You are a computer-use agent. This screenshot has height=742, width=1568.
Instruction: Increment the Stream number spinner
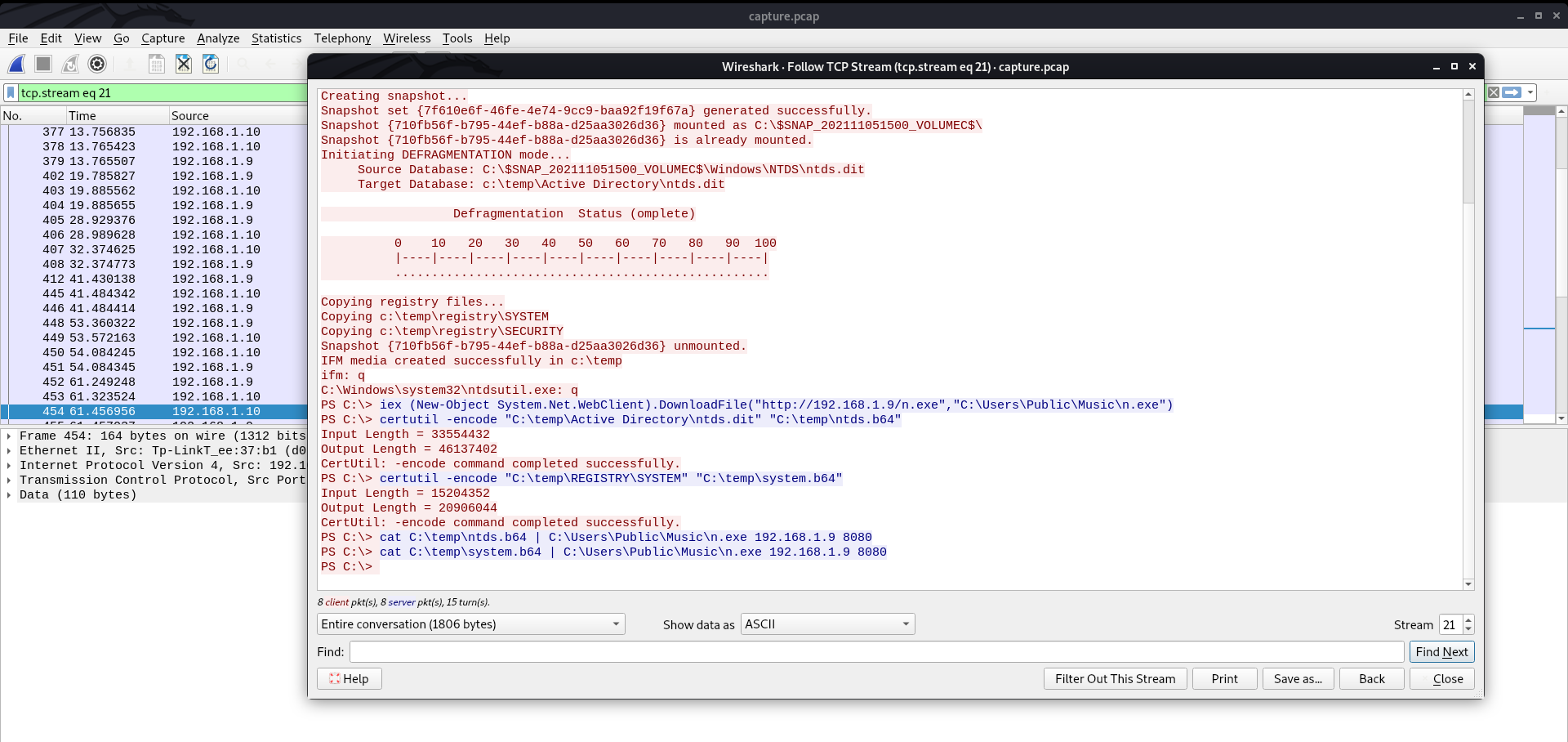[1468, 619]
